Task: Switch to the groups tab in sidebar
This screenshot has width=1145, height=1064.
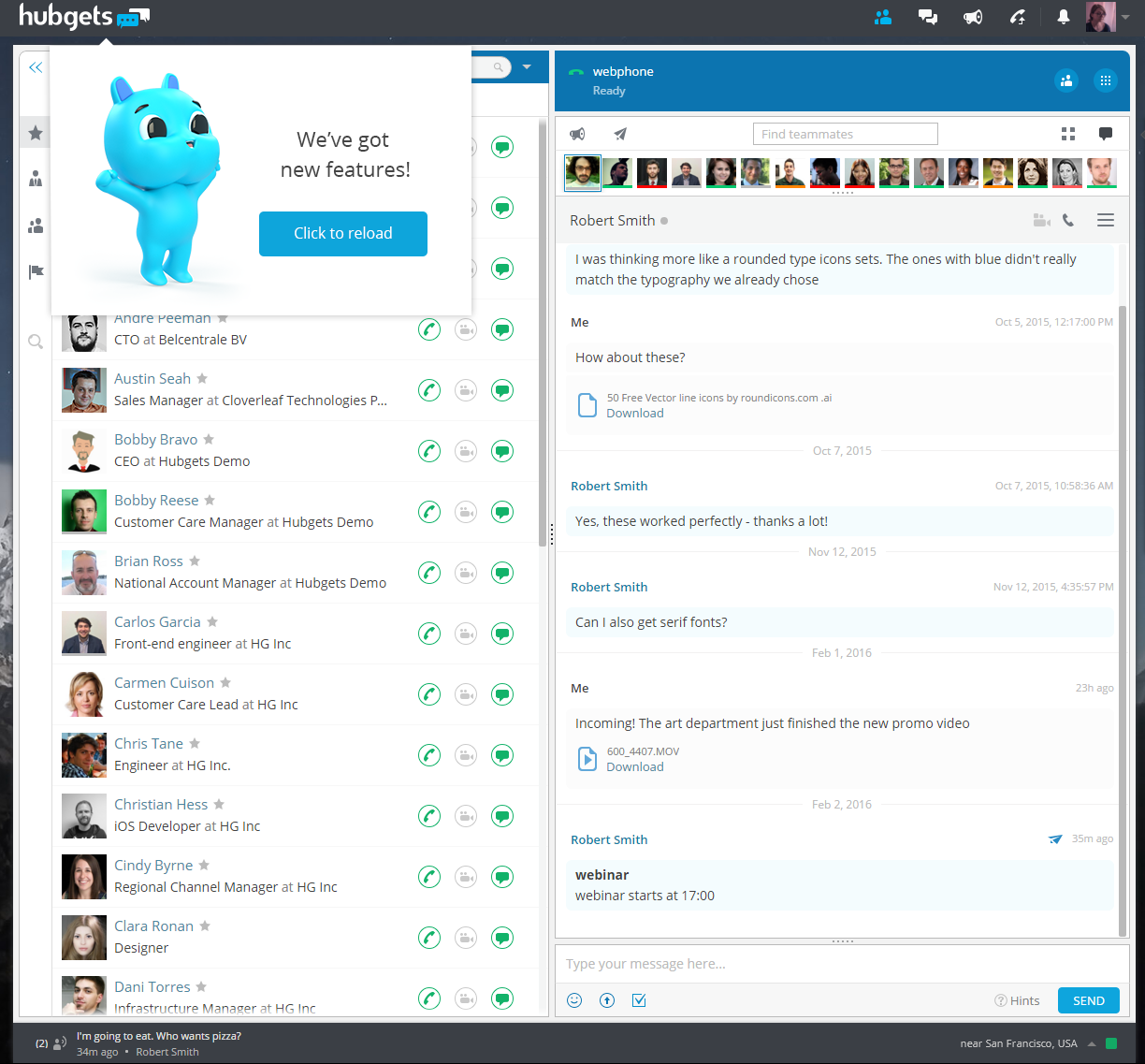Action: coord(36,226)
